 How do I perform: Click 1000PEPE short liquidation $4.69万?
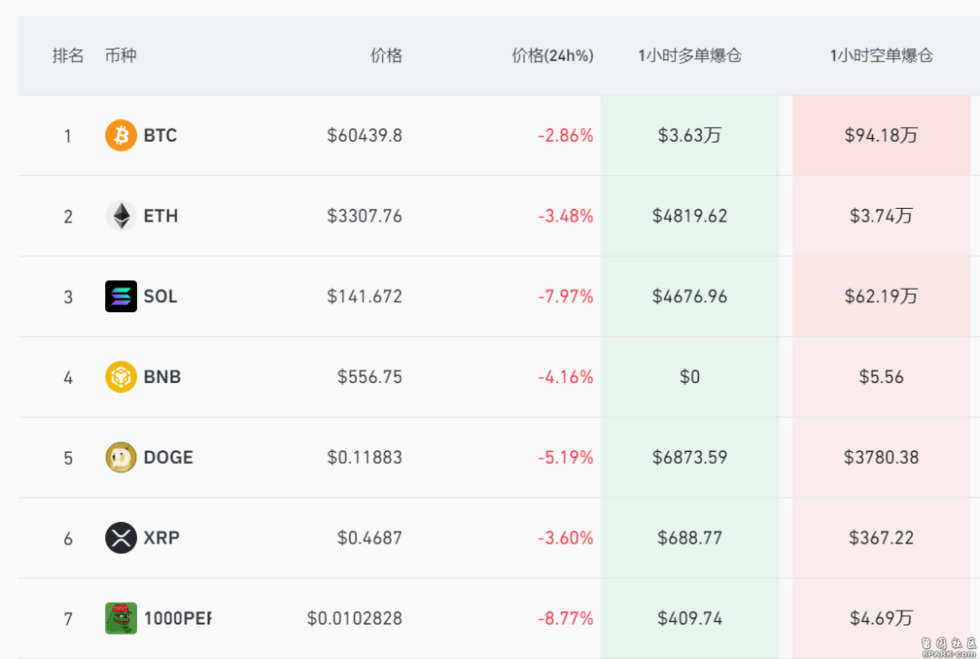pyautogui.click(x=881, y=618)
